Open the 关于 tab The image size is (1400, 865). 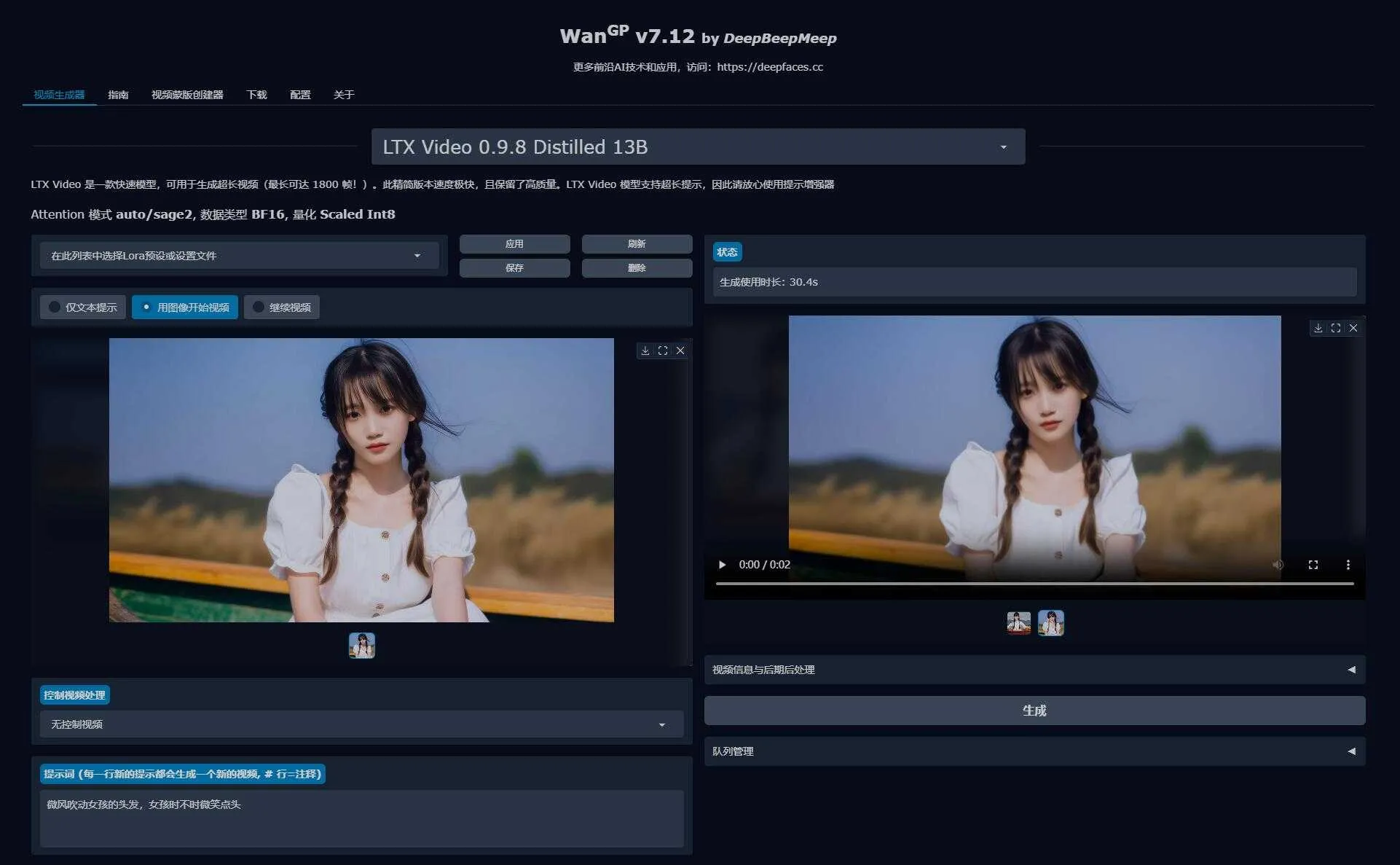(344, 95)
